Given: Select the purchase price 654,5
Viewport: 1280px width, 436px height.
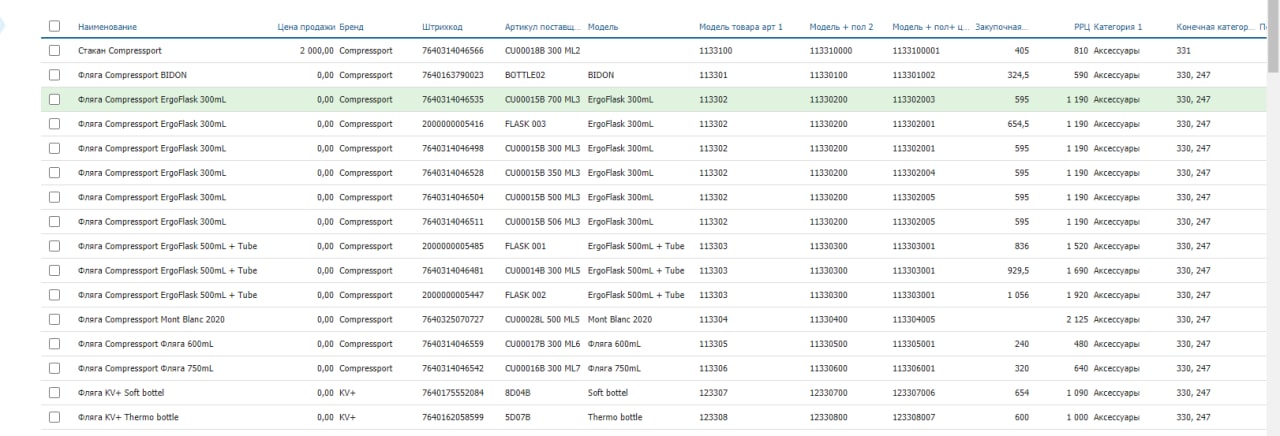Looking at the screenshot, I should [1017, 124].
